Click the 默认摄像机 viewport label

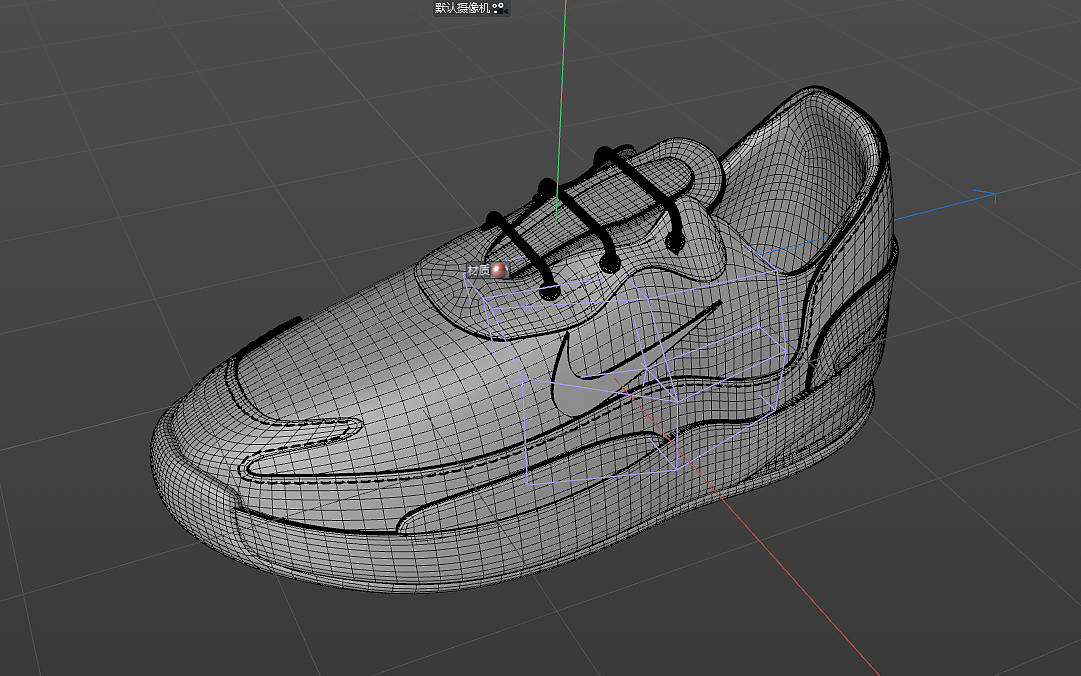[x=463, y=8]
